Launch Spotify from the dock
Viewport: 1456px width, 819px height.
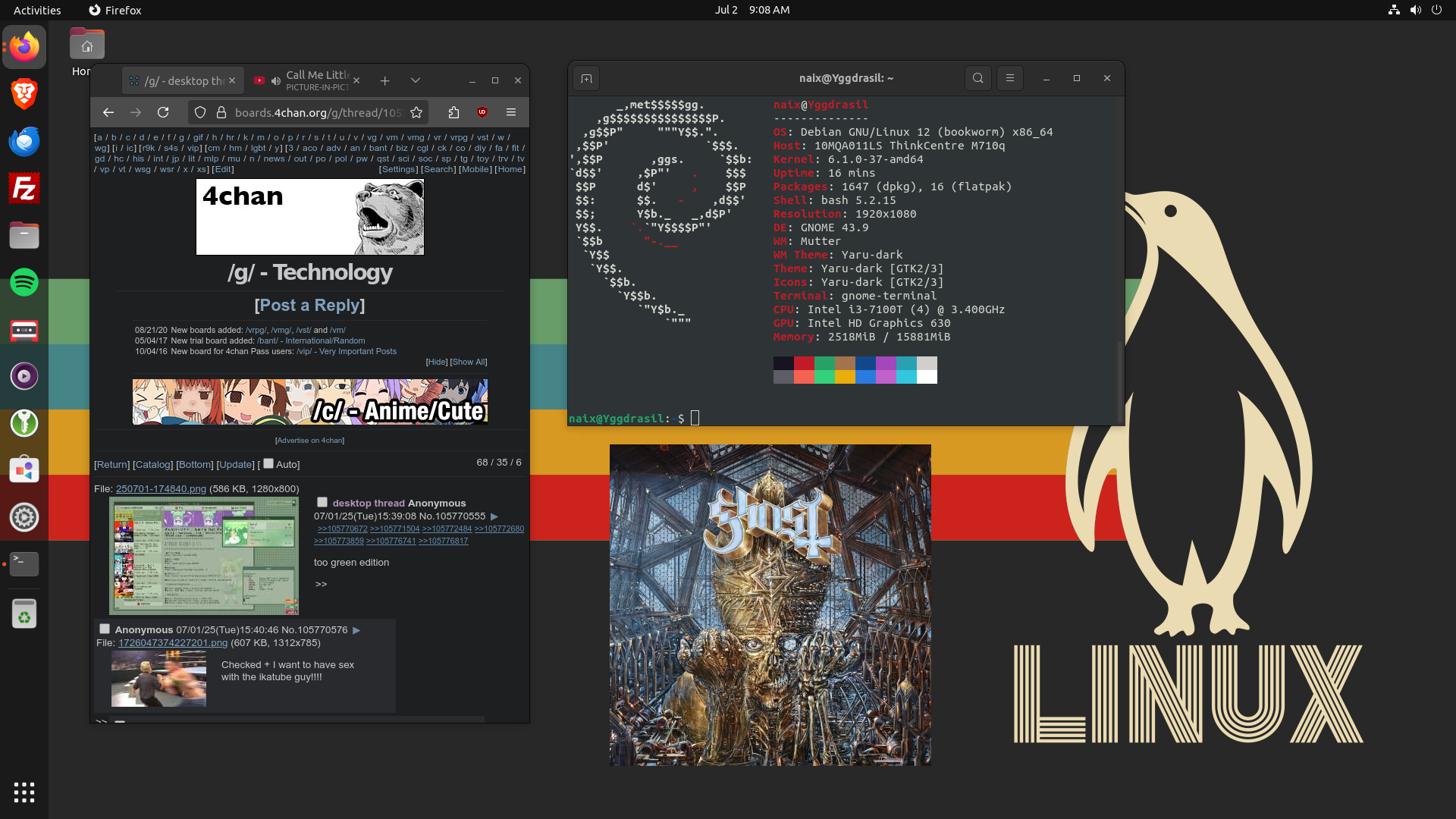point(24,282)
